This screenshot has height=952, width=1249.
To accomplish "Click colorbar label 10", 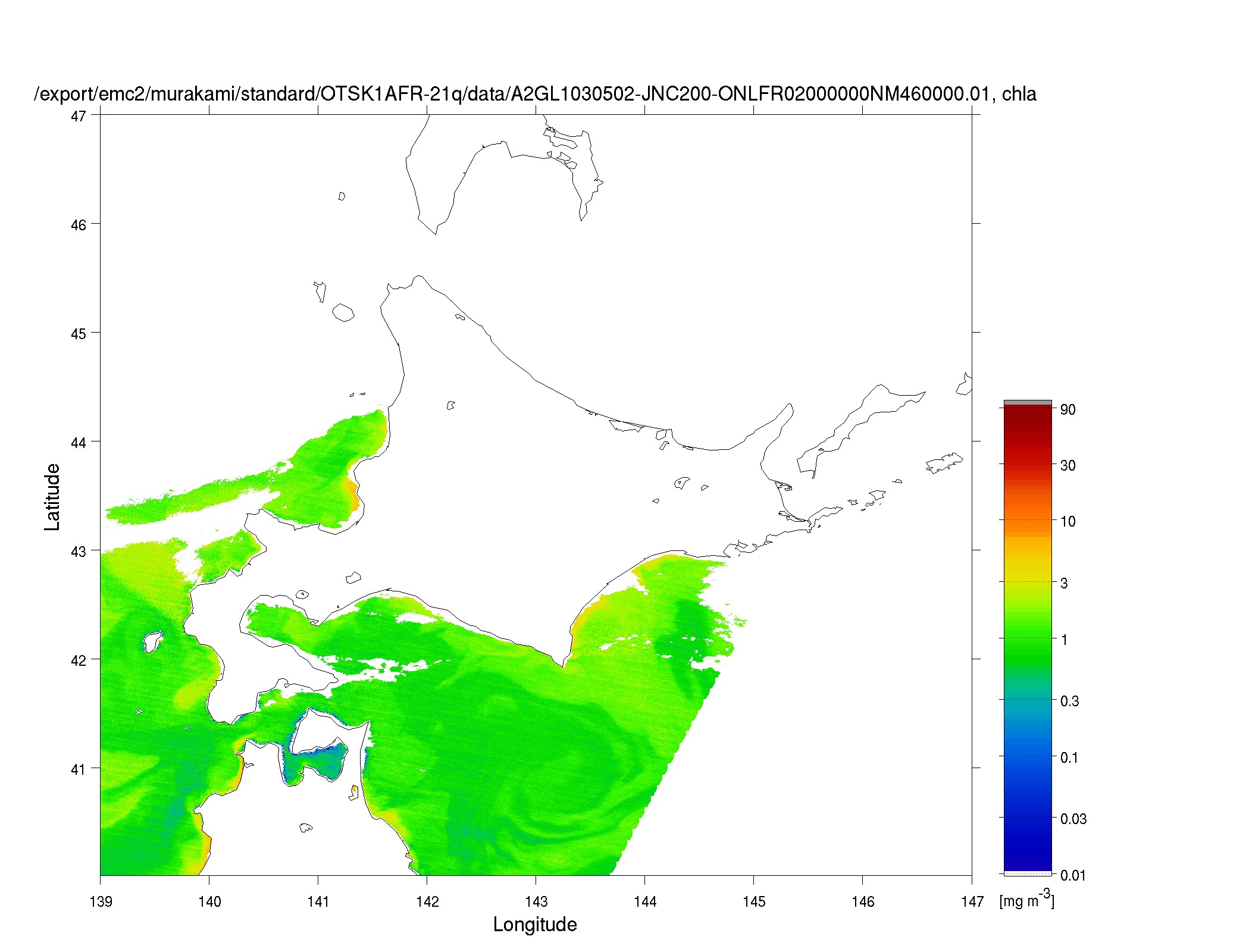I will [x=1068, y=521].
